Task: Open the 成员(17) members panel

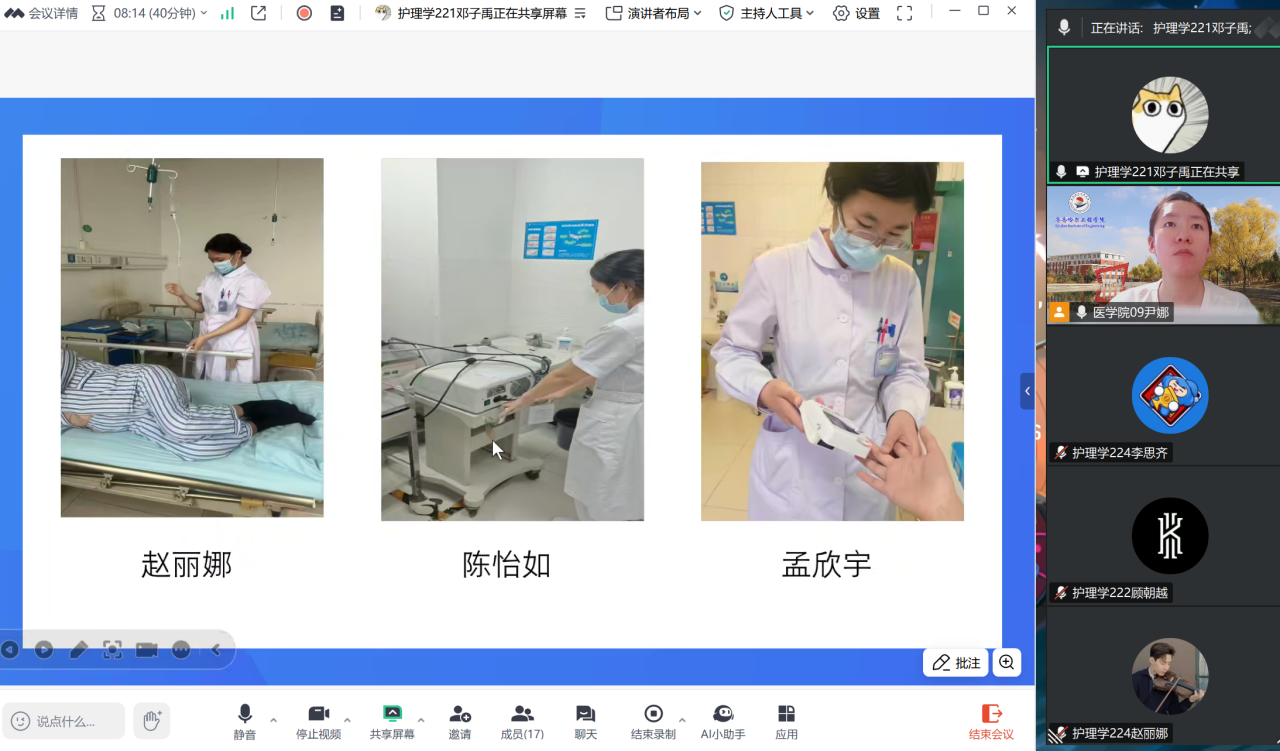Action: pyautogui.click(x=522, y=720)
